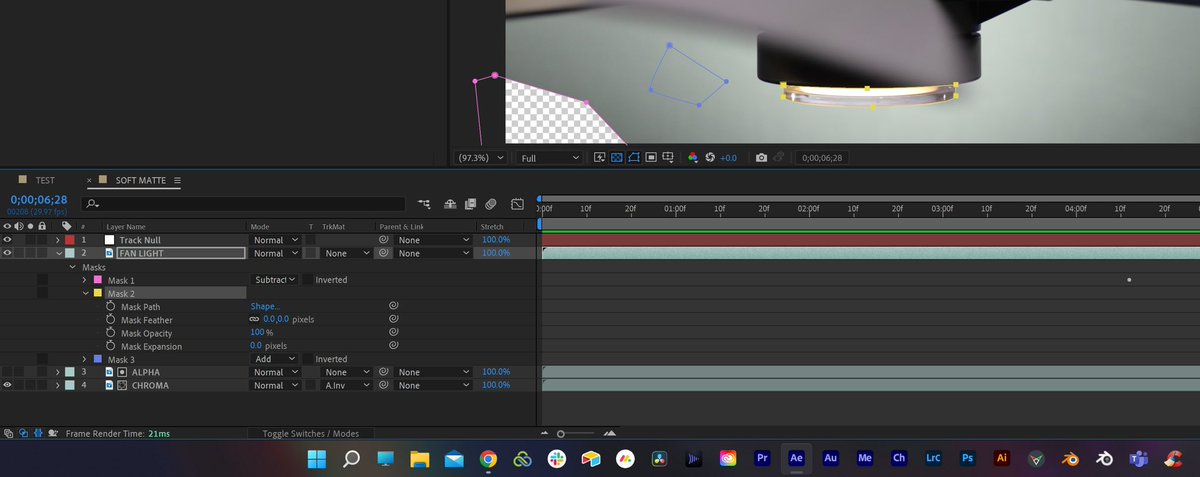Screen dimensions: 1200x477
Task: Expand the Mask 3 properties
Action: click(84, 359)
